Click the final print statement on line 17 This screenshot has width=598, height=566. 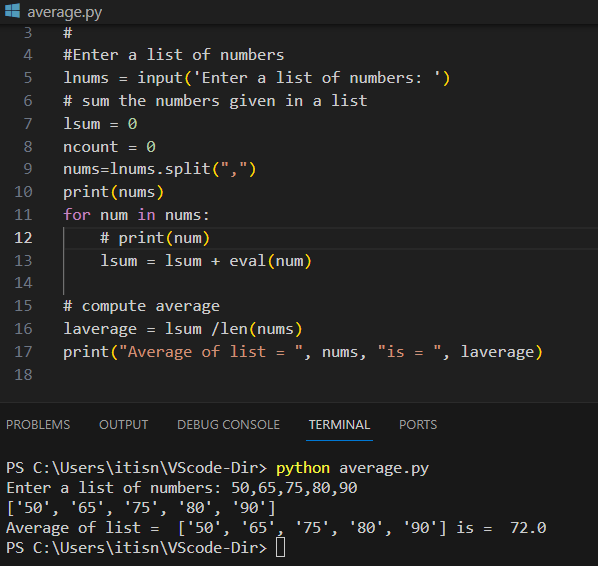(x=303, y=352)
